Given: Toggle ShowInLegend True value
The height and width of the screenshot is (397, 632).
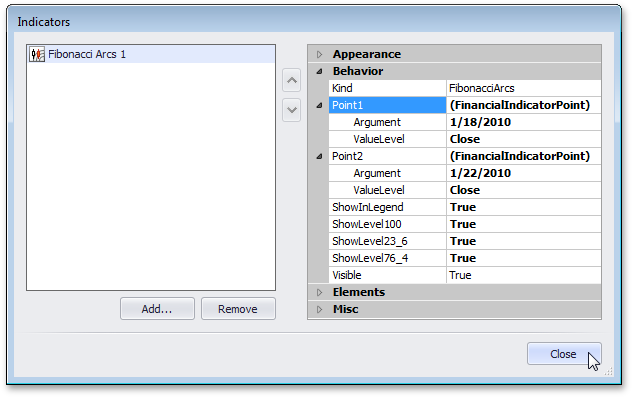Looking at the screenshot, I should [x=524, y=207].
